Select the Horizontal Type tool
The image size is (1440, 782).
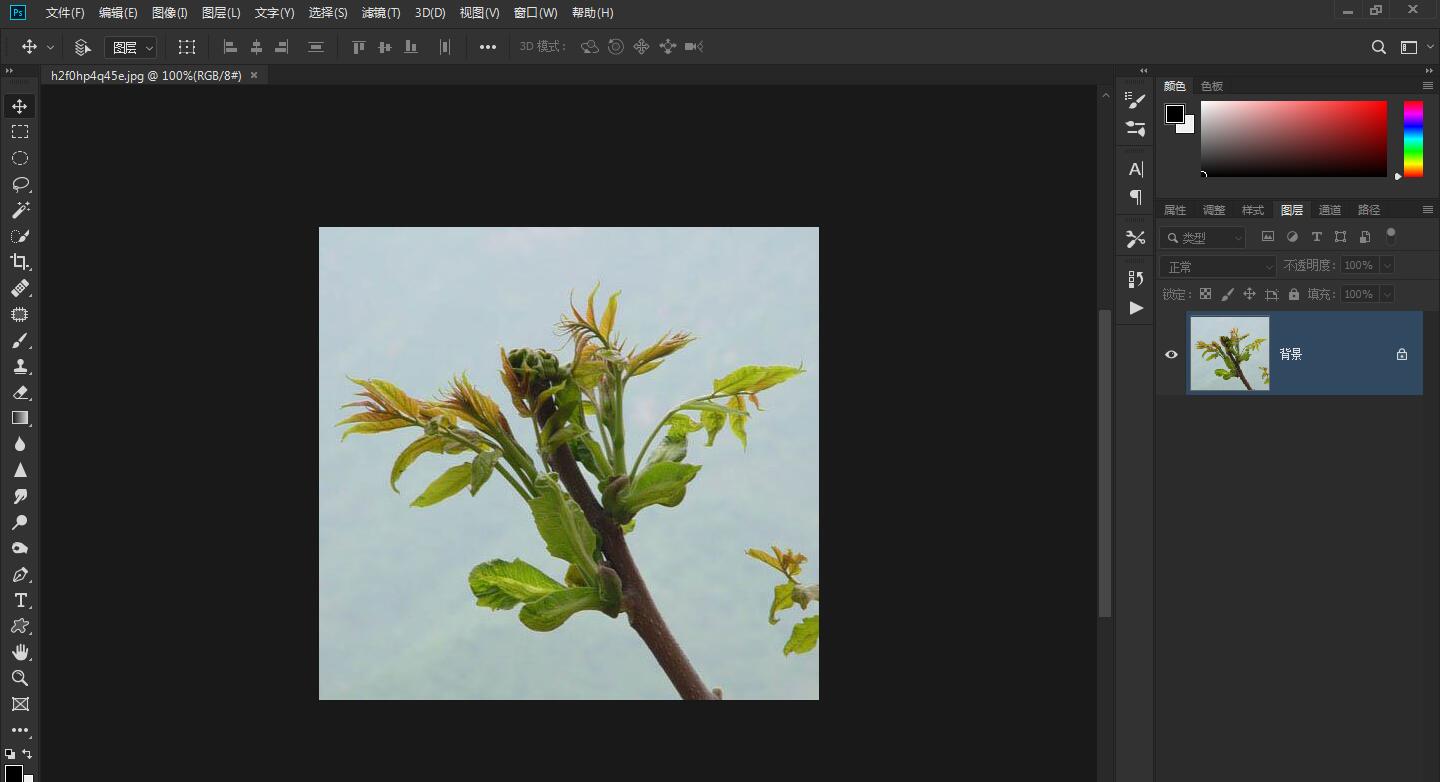[20, 600]
